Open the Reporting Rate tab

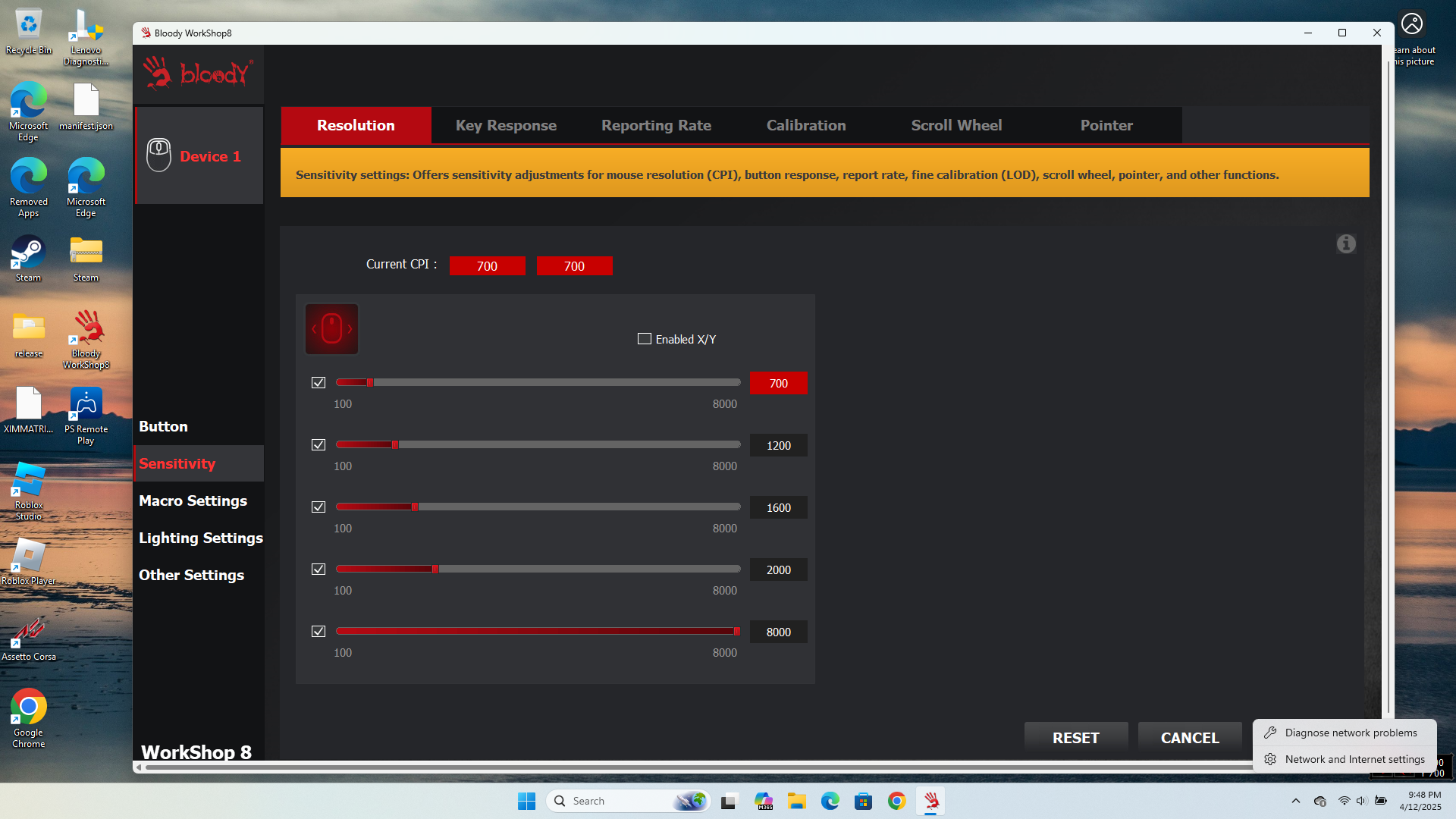pyautogui.click(x=656, y=125)
